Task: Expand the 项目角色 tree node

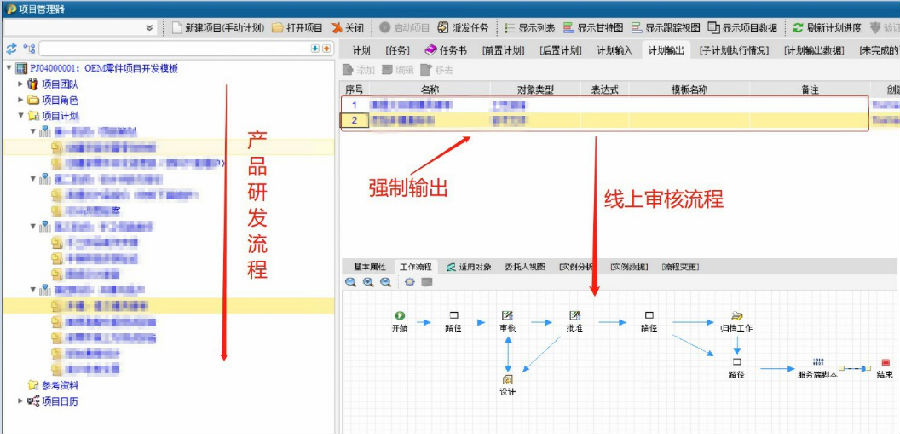Action: tap(21, 100)
